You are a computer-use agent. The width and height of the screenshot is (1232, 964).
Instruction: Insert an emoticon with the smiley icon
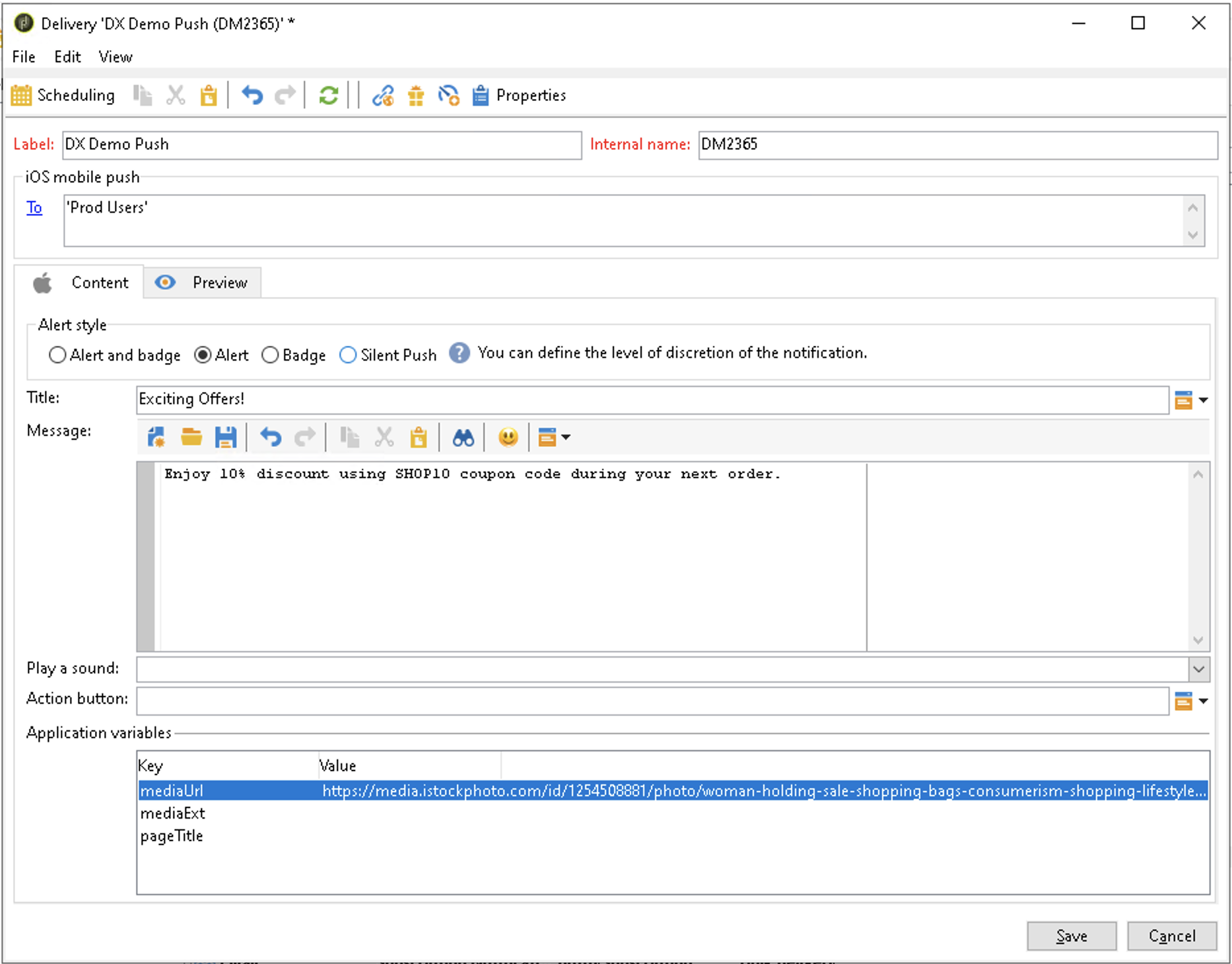508,437
